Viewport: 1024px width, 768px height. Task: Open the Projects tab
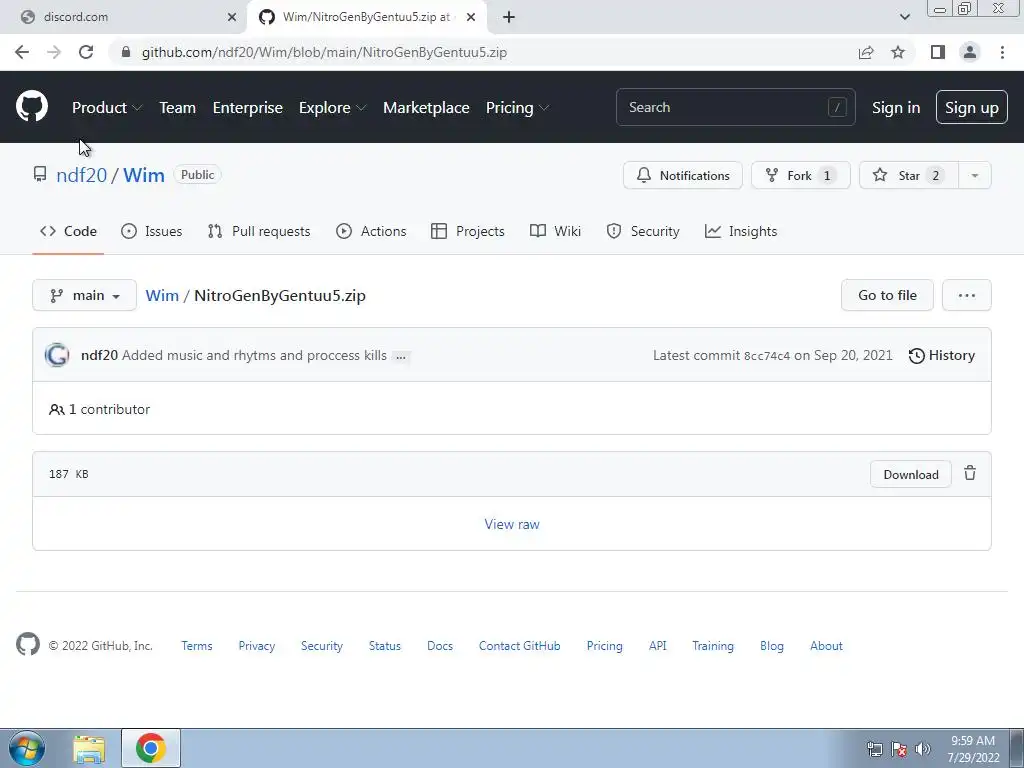[x=468, y=231]
